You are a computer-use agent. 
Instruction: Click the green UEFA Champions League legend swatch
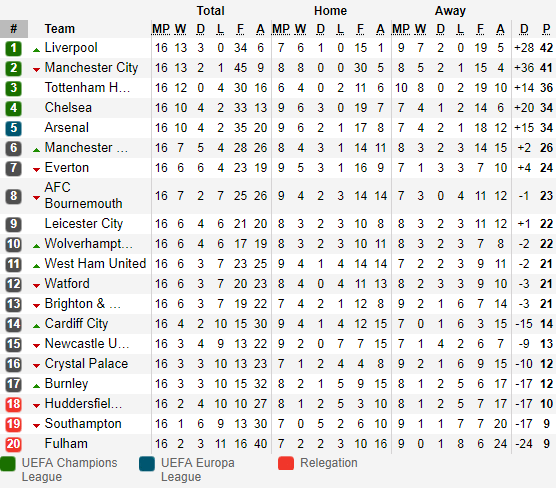point(8,464)
